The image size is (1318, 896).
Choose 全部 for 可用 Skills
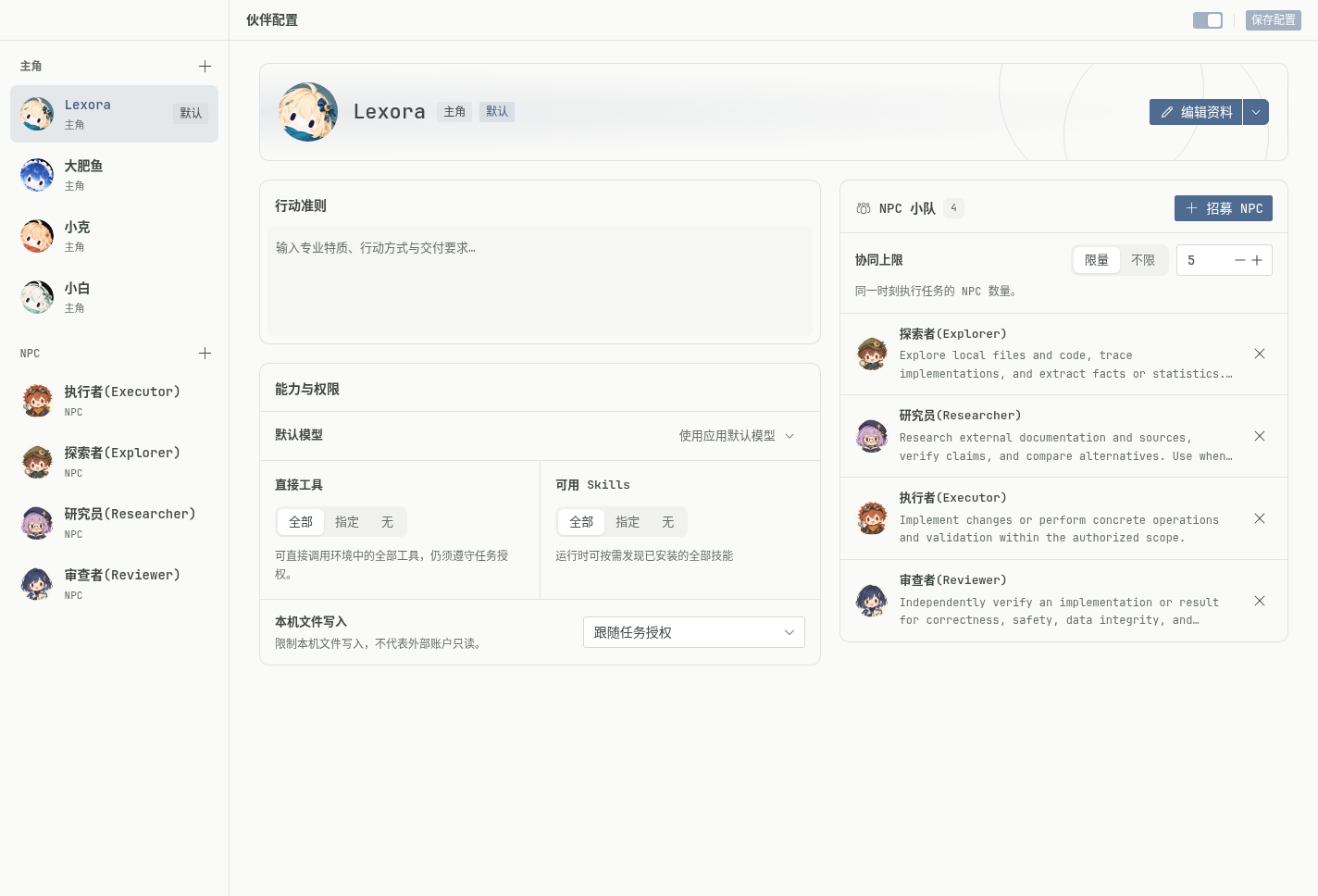581,522
